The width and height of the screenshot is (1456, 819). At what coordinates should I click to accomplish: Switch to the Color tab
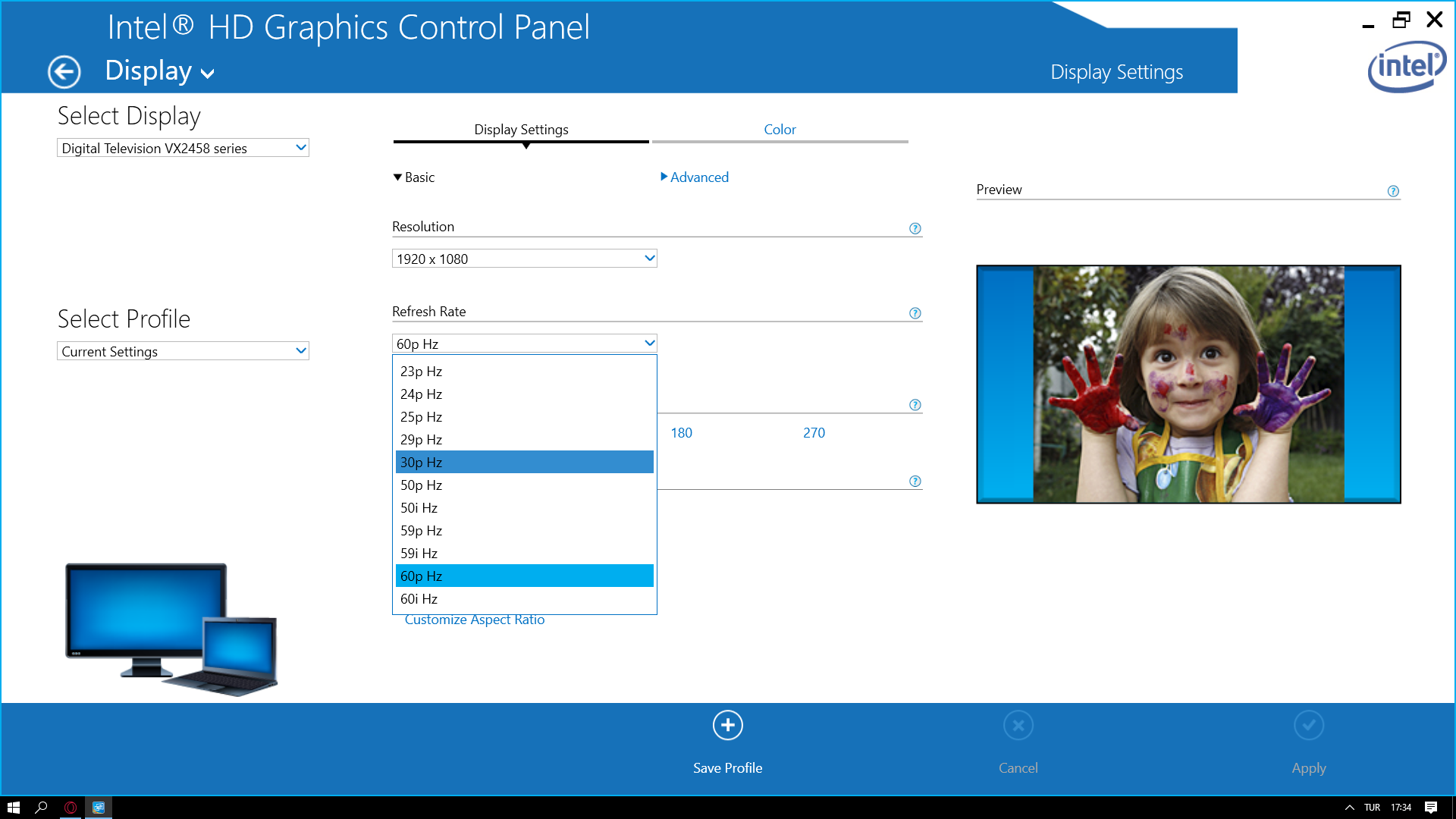coord(780,130)
